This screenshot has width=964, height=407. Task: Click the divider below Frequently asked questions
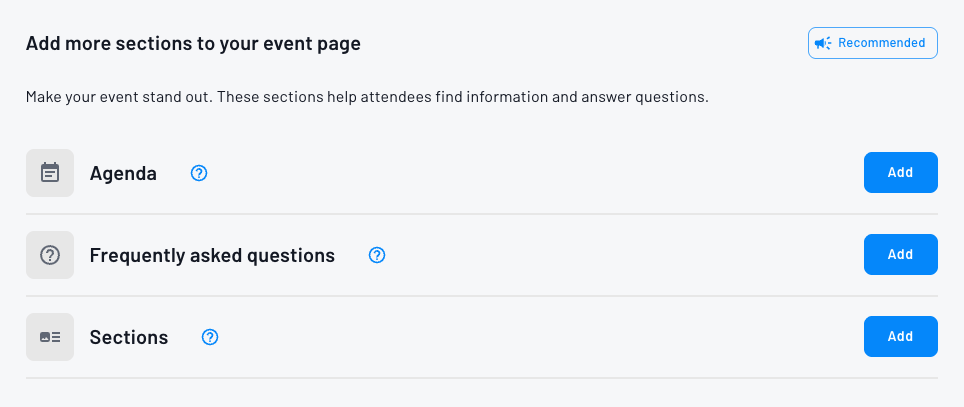coord(482,296)
